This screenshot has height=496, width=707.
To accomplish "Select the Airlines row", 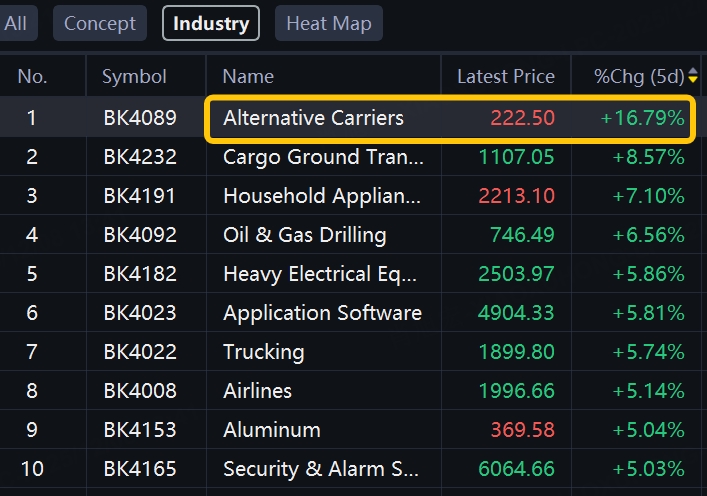I will point(257,391).
